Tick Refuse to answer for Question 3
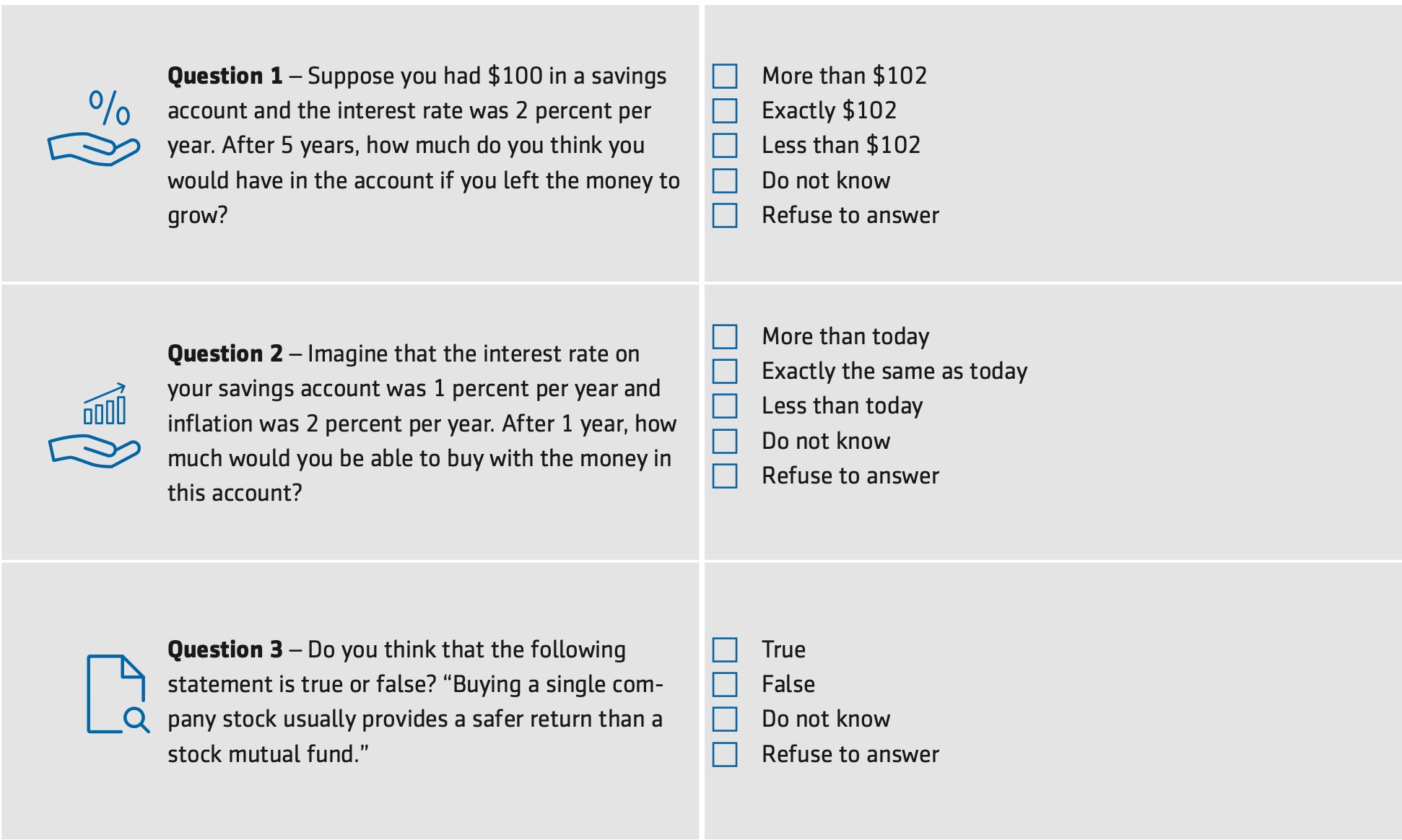 click(x=725, y=754)
